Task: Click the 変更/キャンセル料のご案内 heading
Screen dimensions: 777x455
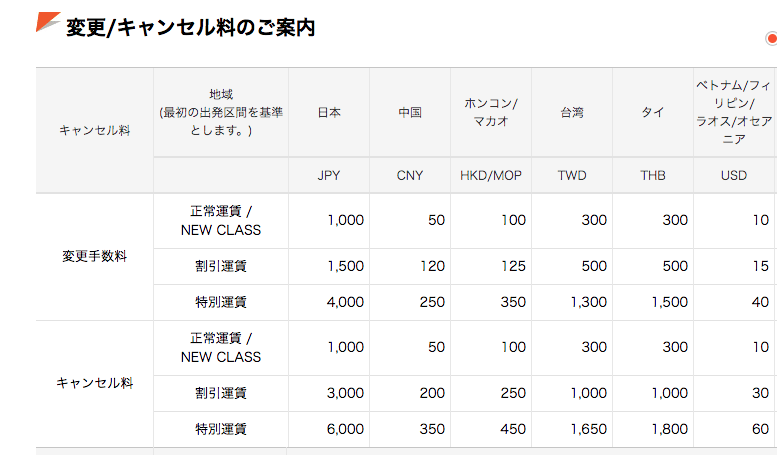Action: pyautogui.click(x=191, y=27)
